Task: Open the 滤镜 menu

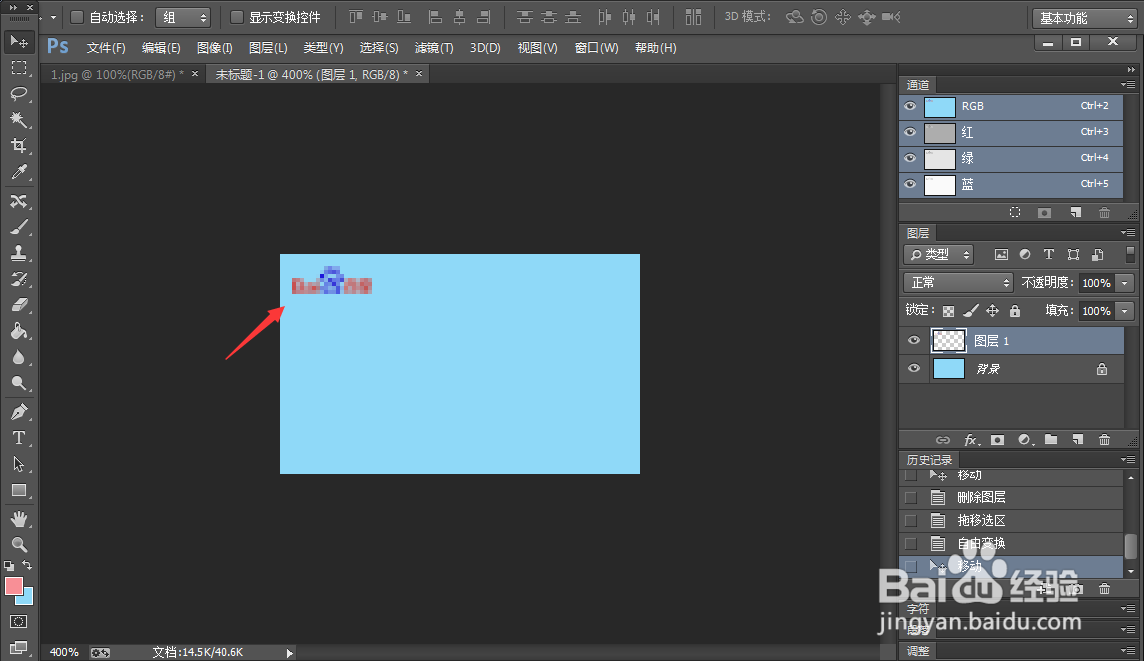Action: [433, 47]
